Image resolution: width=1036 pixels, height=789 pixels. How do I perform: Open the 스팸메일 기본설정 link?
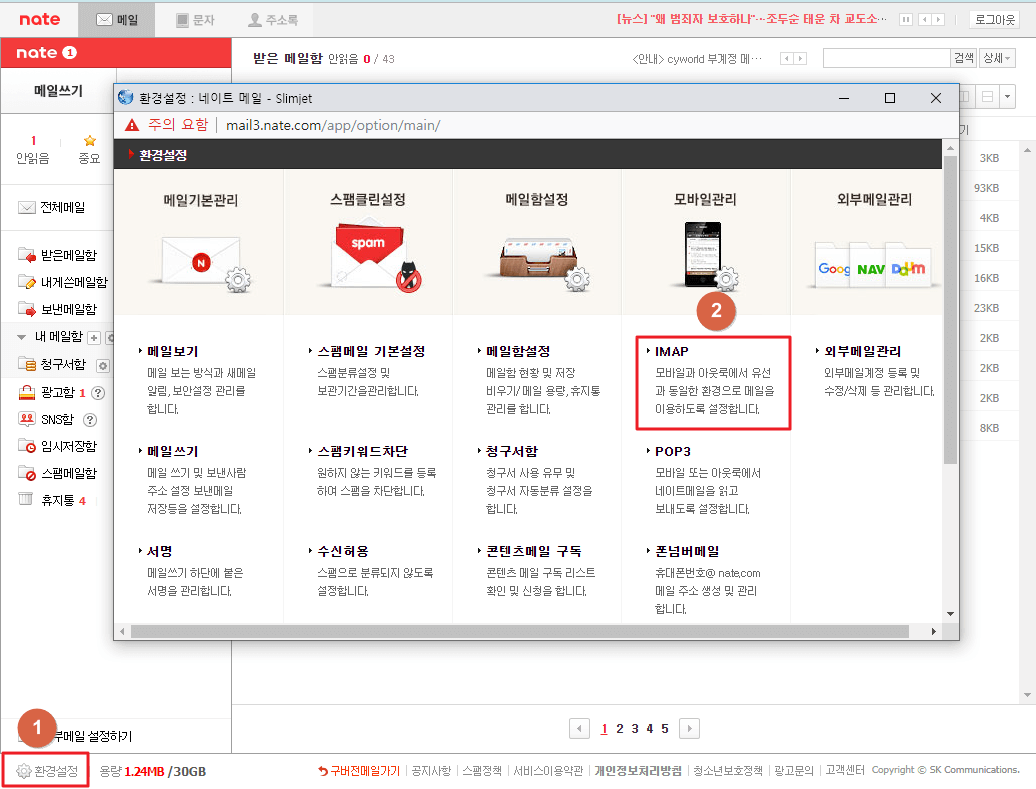[x=371, y=352]
